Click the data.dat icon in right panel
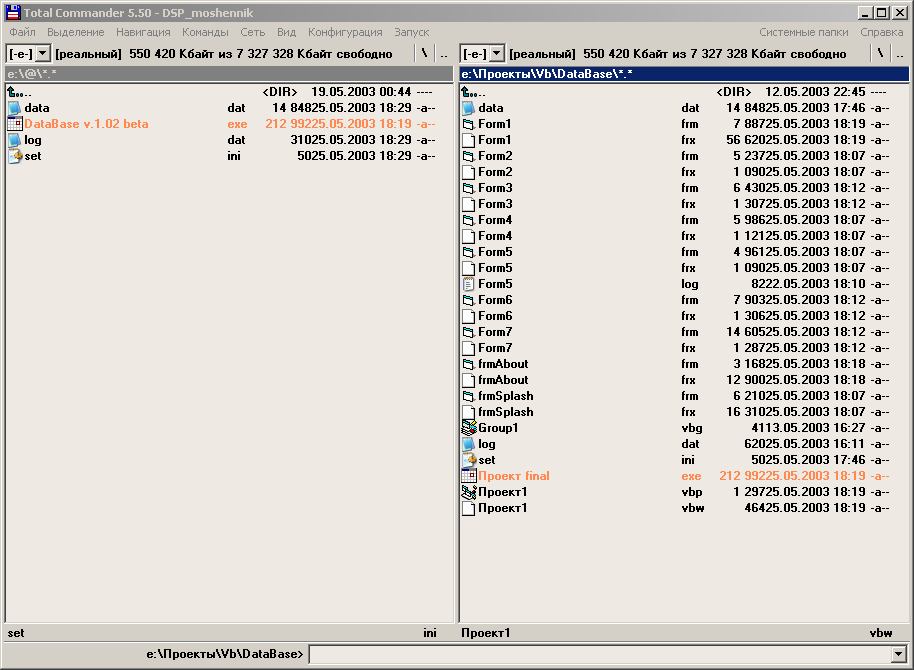This screenshot has height=670, width=914. tap(468, 108)
